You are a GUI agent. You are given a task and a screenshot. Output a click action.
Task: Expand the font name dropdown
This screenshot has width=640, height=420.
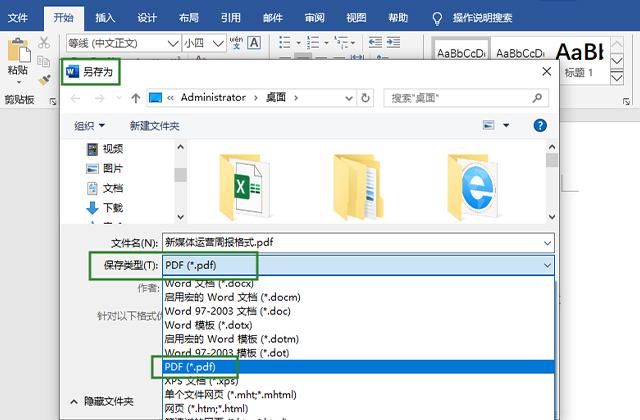tap(173, 43)
